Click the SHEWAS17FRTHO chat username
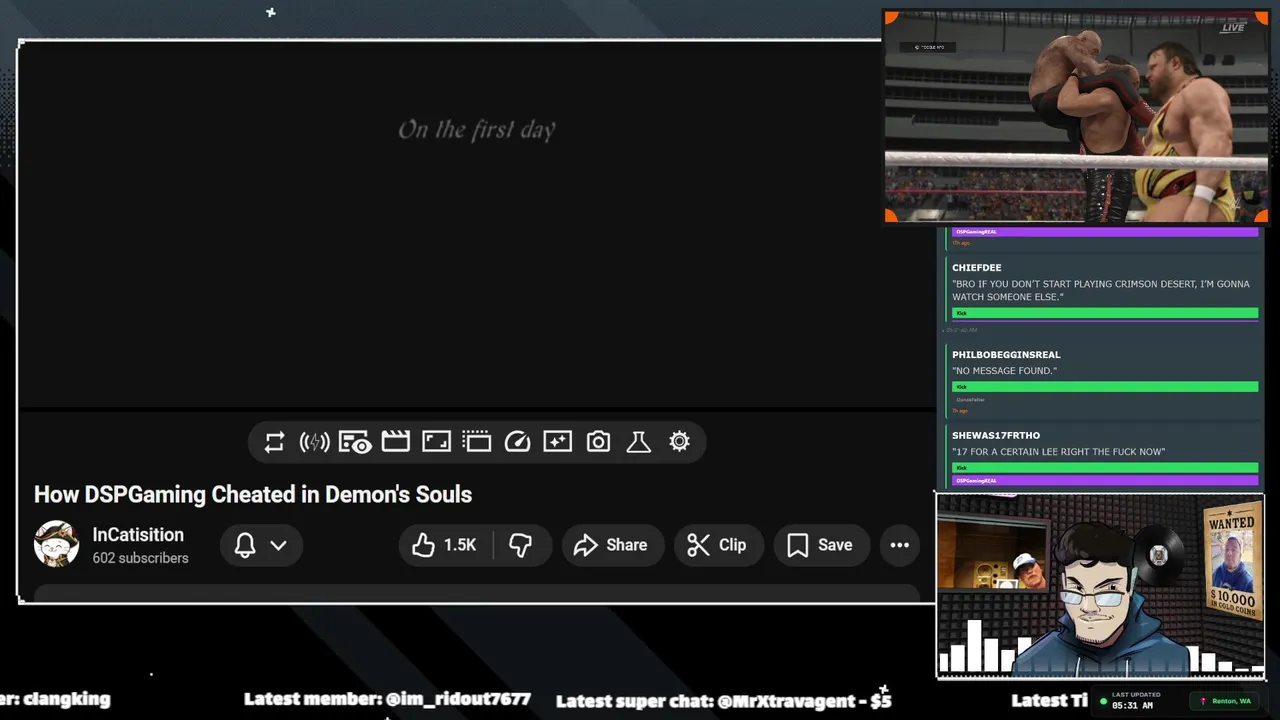Screen dimensions: 1280x720 pos(996,436)
